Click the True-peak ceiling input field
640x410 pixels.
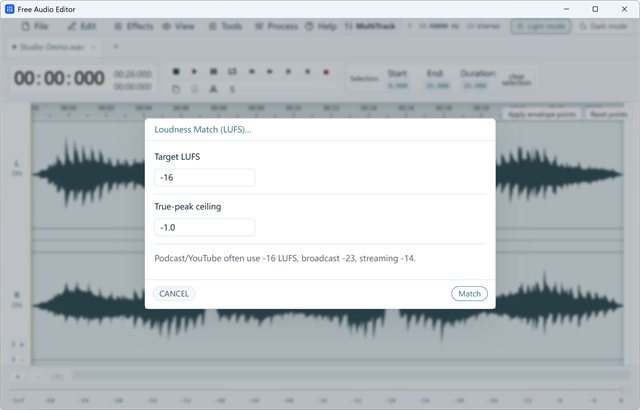point(204,227)
